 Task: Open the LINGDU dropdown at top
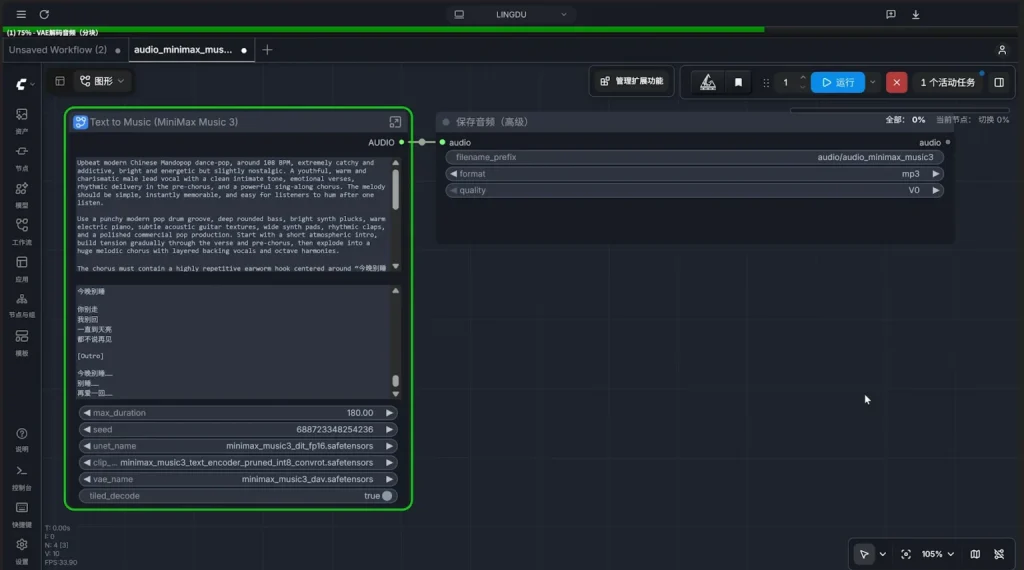(511, 14)
